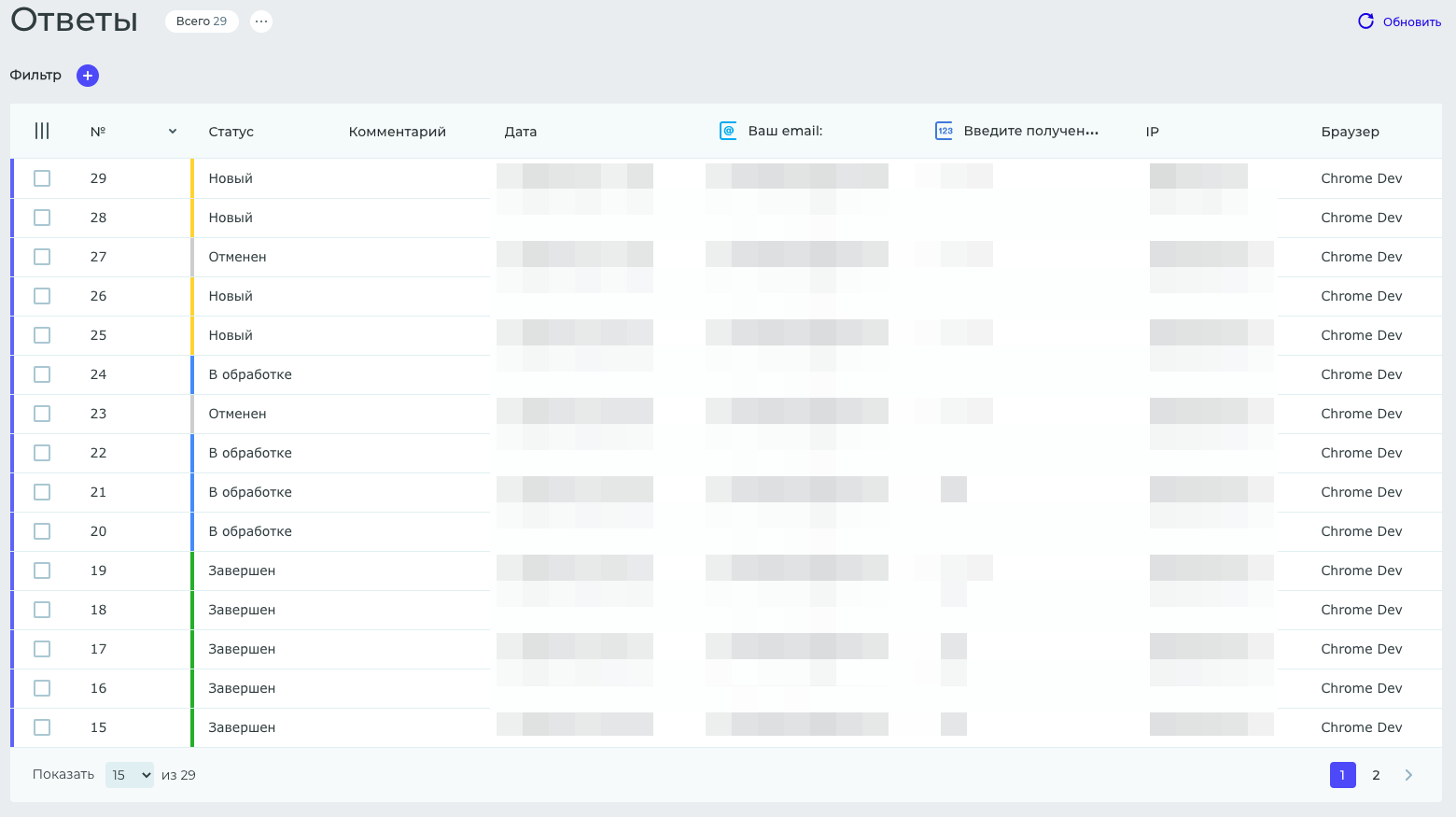Click the yellow status bar of row 28
Image resolution: width=1456 pixels, height=817 pixels.
tap(192, 218)
